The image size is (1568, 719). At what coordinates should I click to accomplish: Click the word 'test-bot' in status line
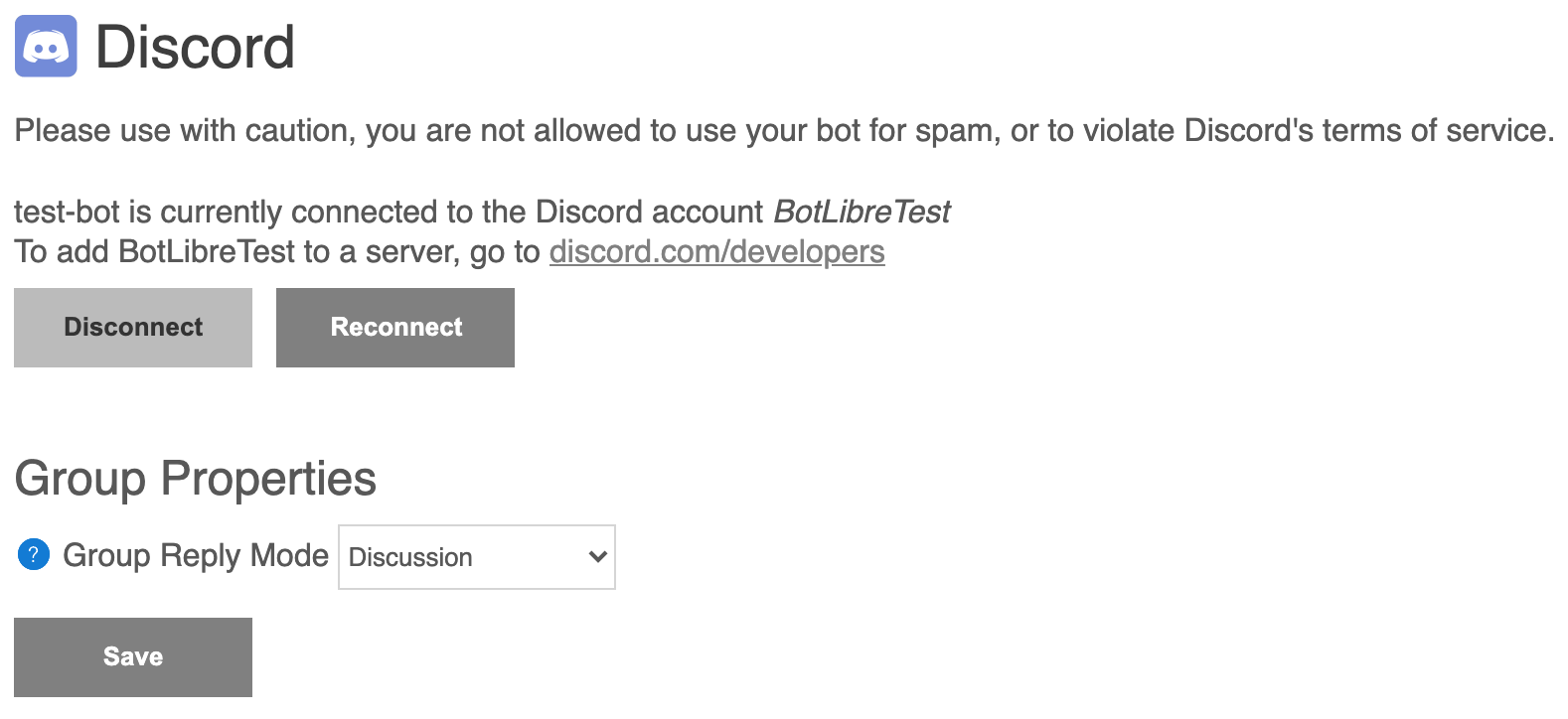coord(67,212)
